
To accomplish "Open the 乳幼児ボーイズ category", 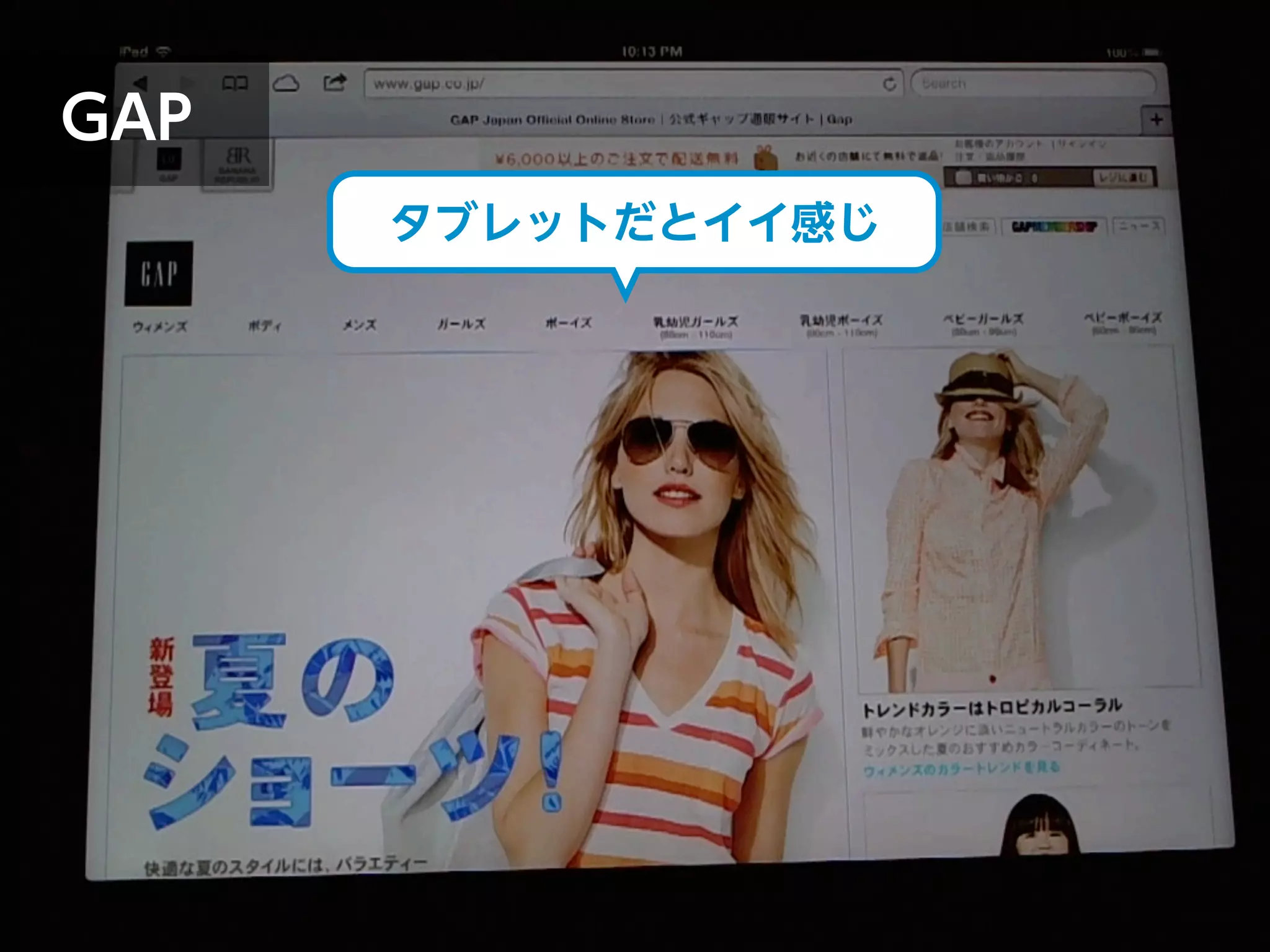I will (x=841, y=325).
